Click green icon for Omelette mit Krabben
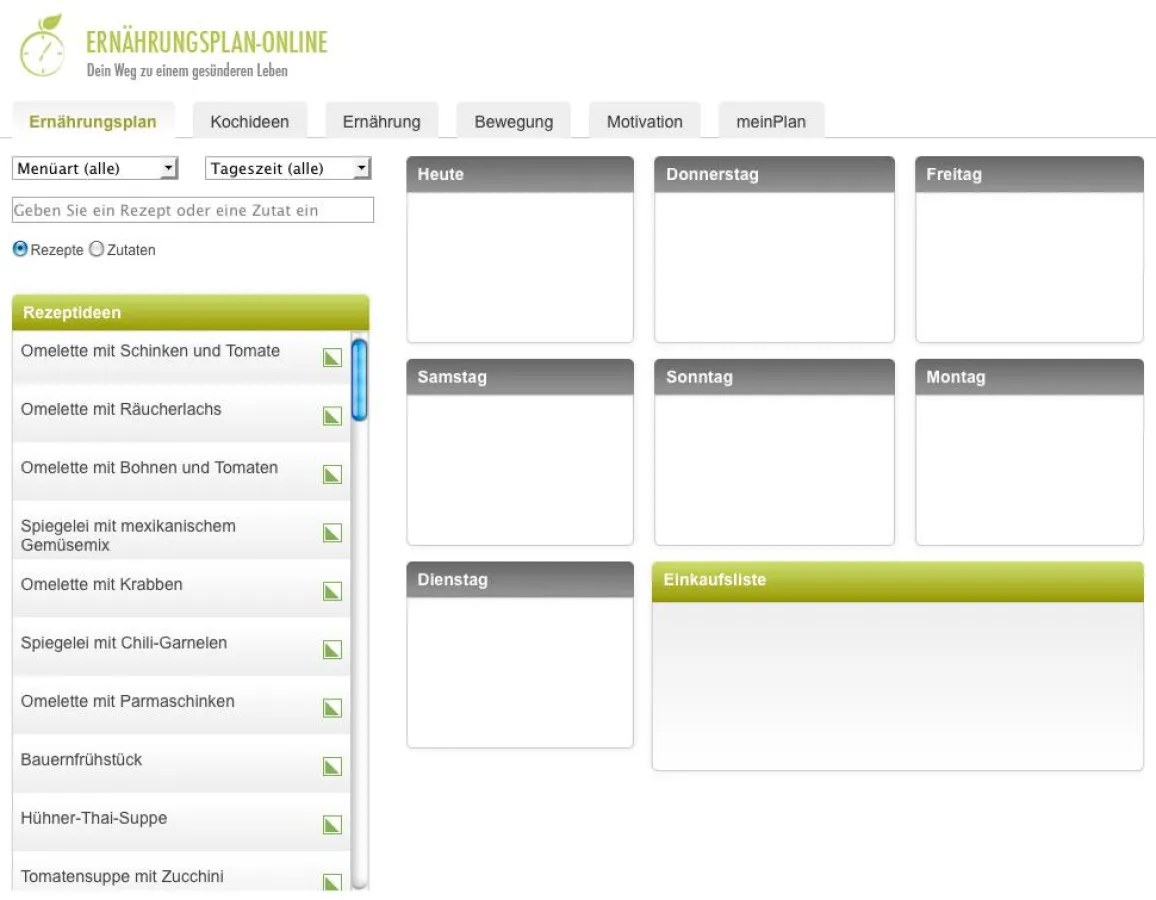The width and height of the screenshot is (1156, 900). (332, 591)
